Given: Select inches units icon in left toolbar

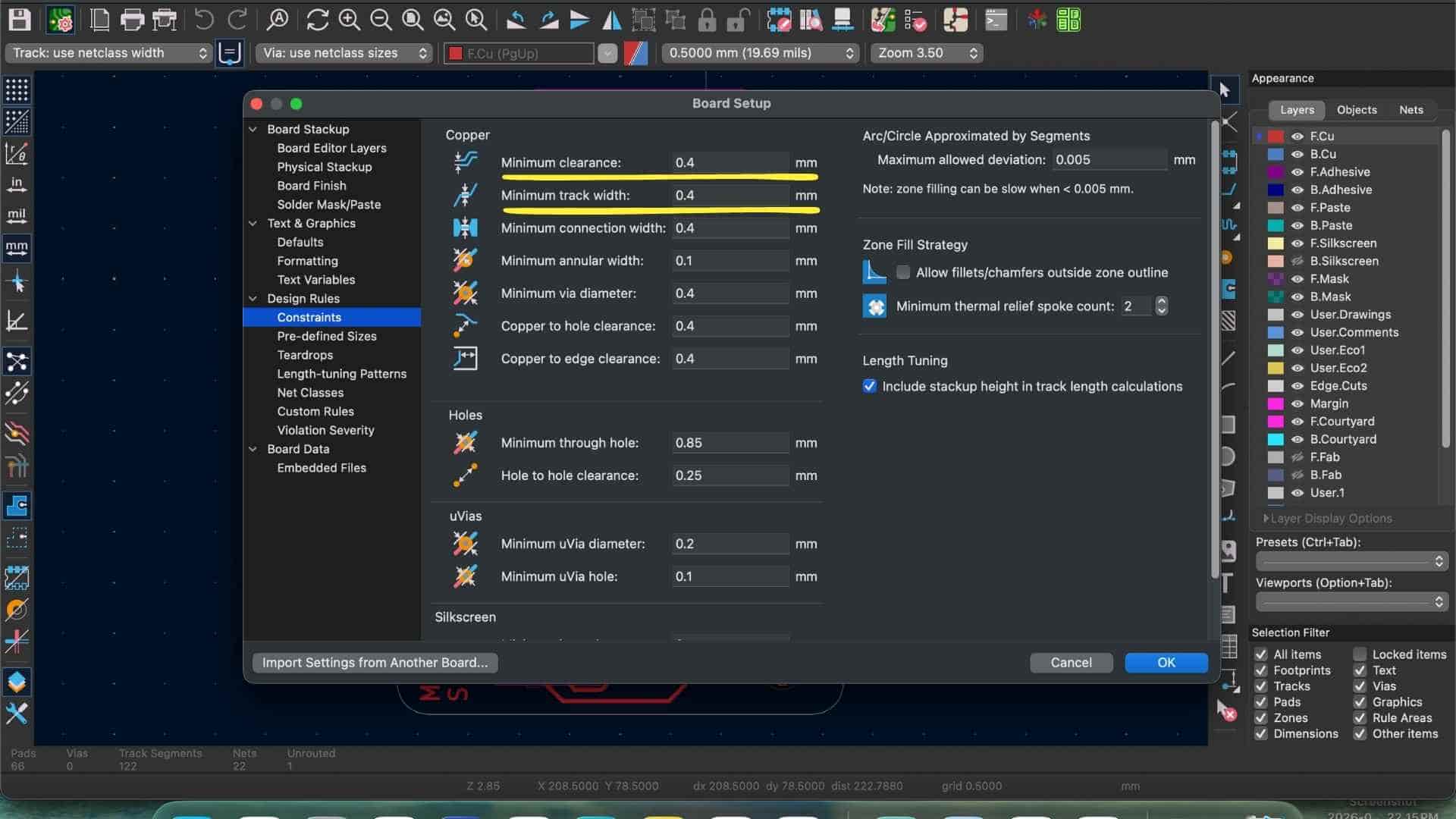Looking at the screenshot, I should click(x=17, y=184).
